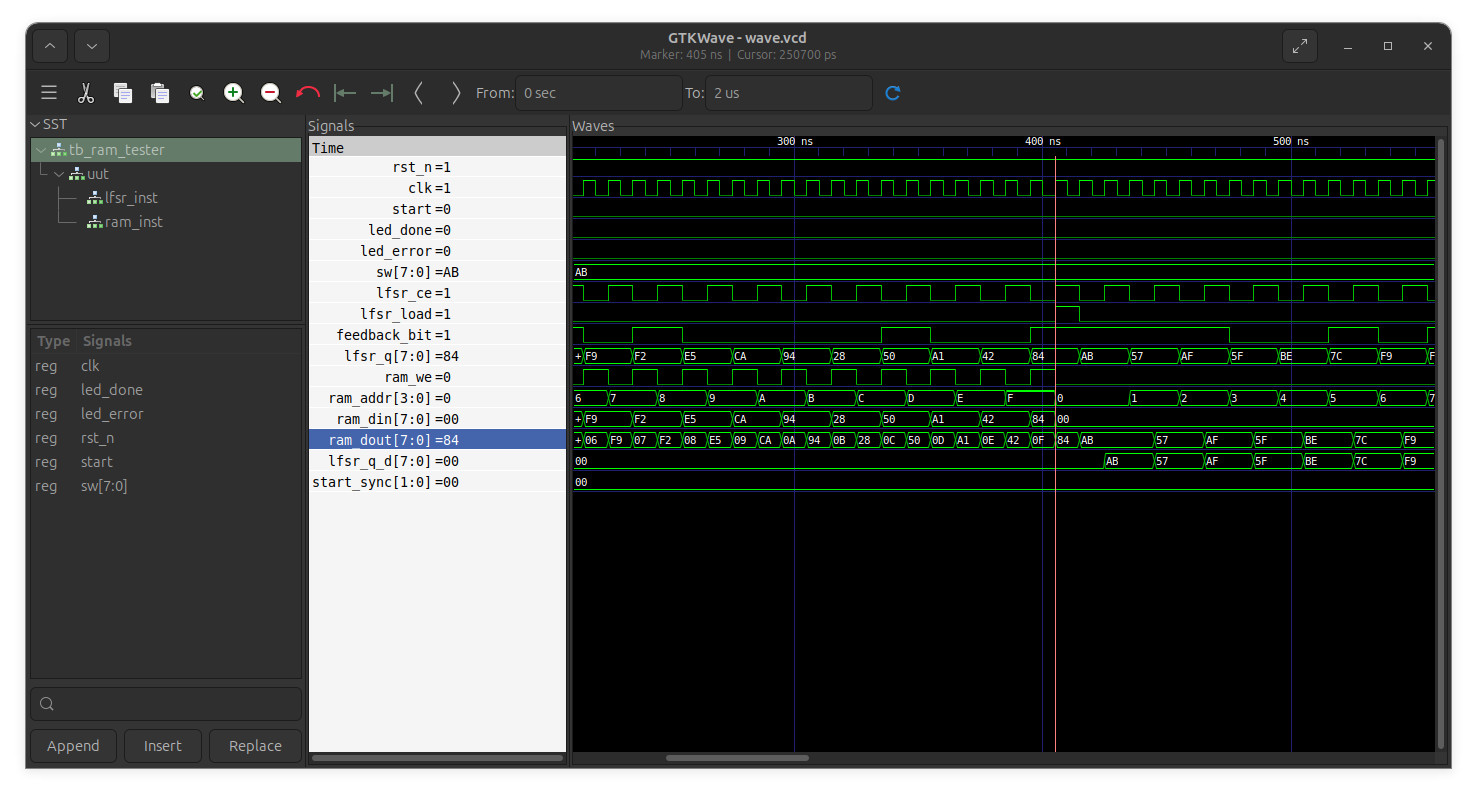Click the Cut scissors icon
This screenshot has width=1477, height=797.
pos(86,93)
